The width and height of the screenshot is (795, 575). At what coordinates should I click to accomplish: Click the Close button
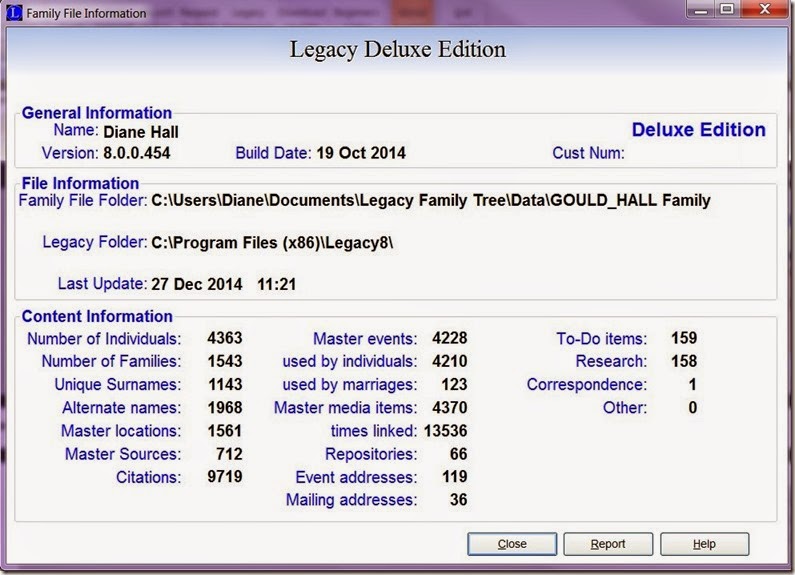(x=512, y=544)
